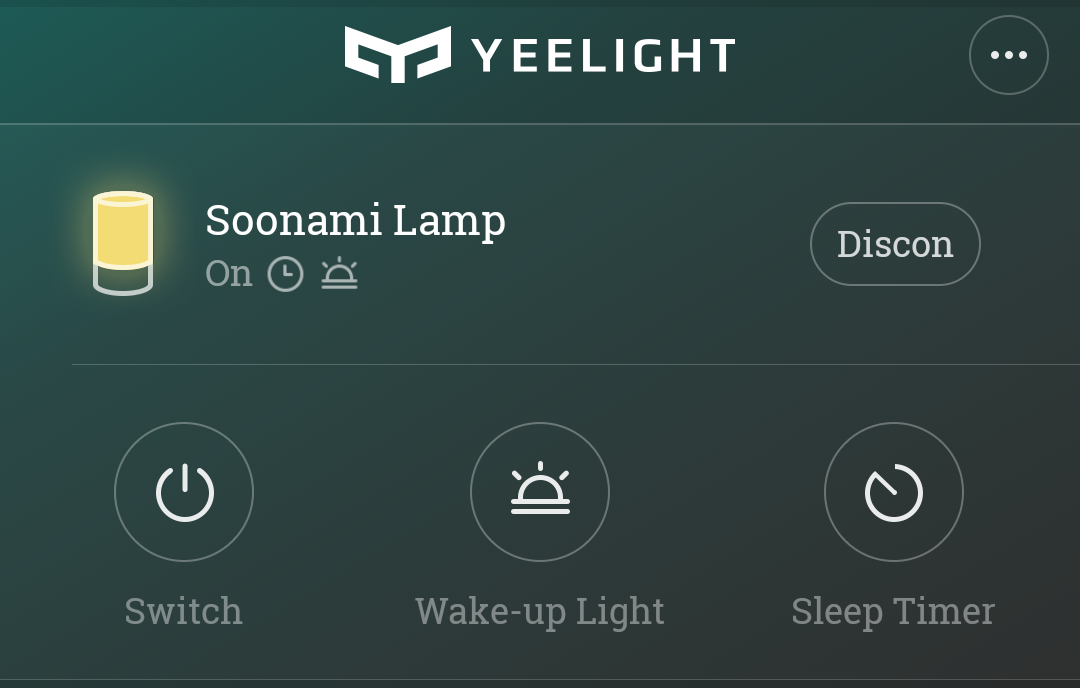The image size is (1080, 688).
Task: Open the three-dot more options menu
Action: click(1008, 55)
